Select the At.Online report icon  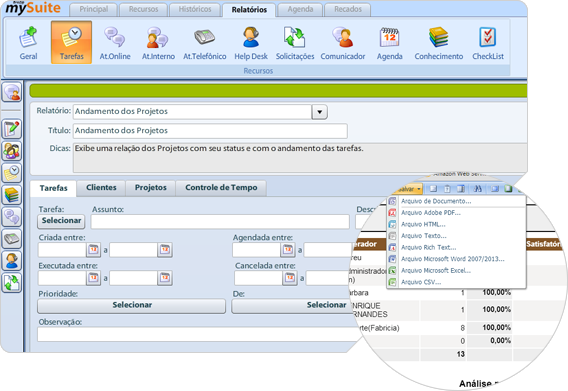pos(115,43)
